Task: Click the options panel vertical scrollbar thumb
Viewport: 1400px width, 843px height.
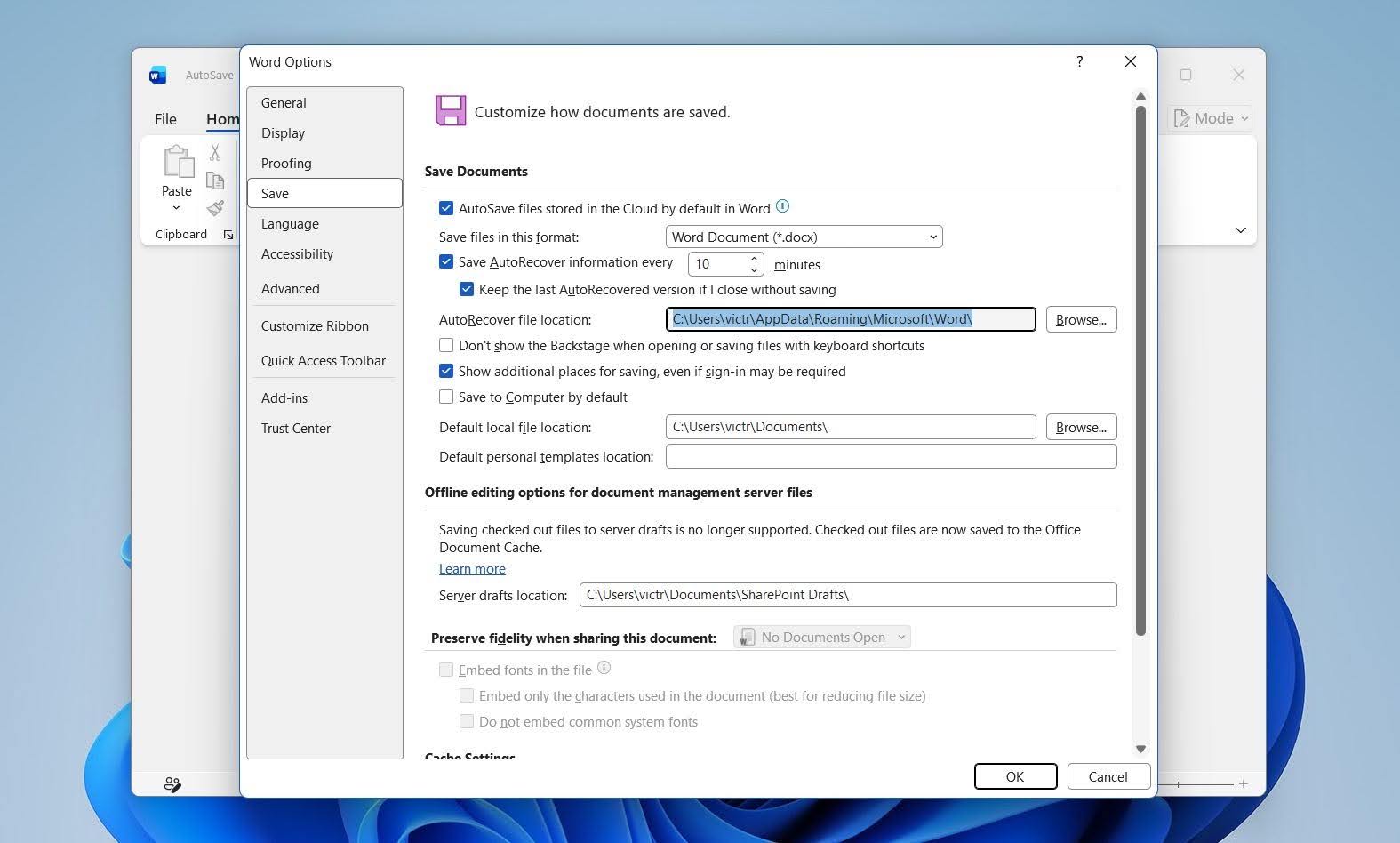Action: [x=1140, y=371]
